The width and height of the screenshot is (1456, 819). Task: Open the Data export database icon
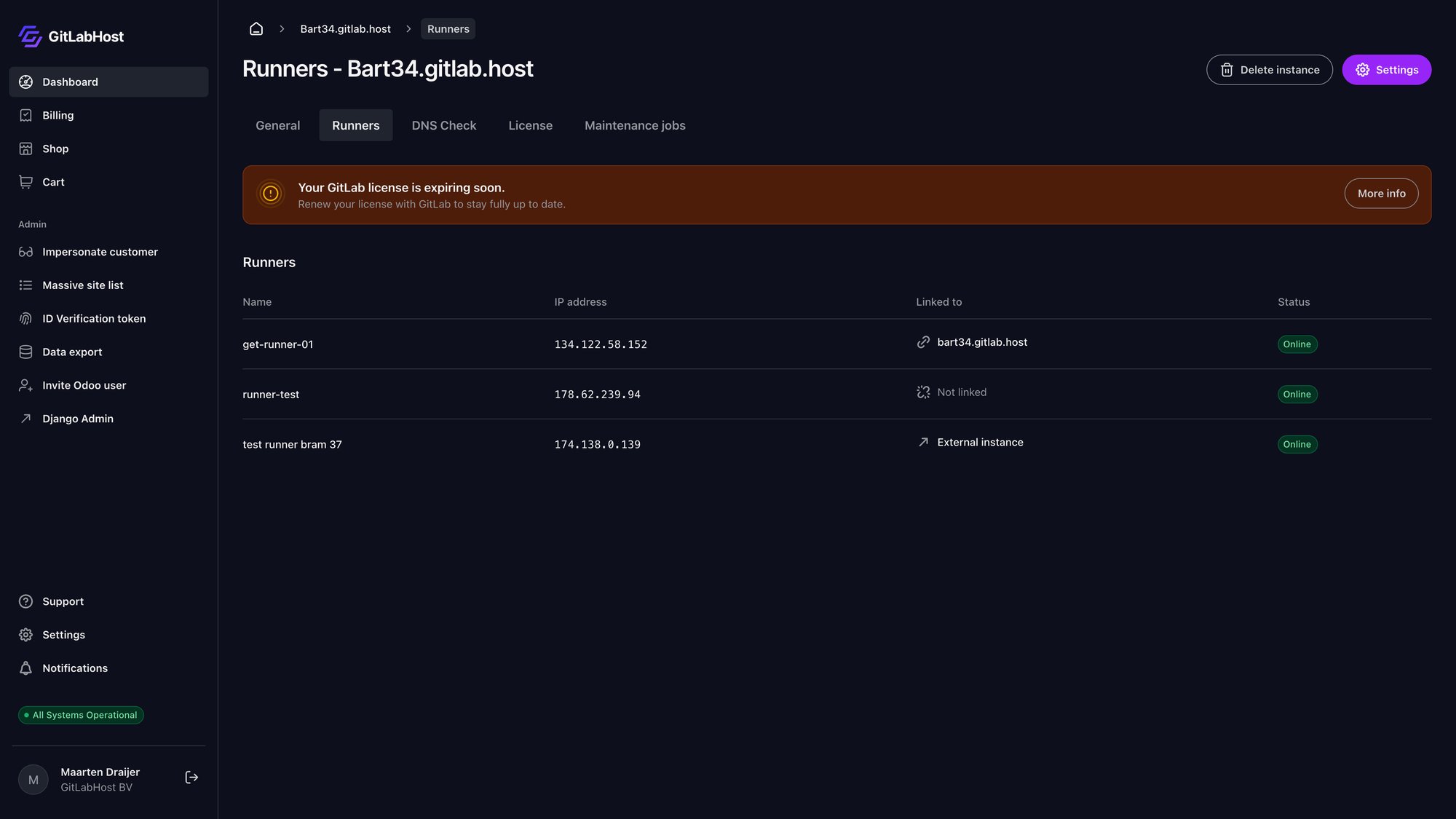tap(25, 352)
